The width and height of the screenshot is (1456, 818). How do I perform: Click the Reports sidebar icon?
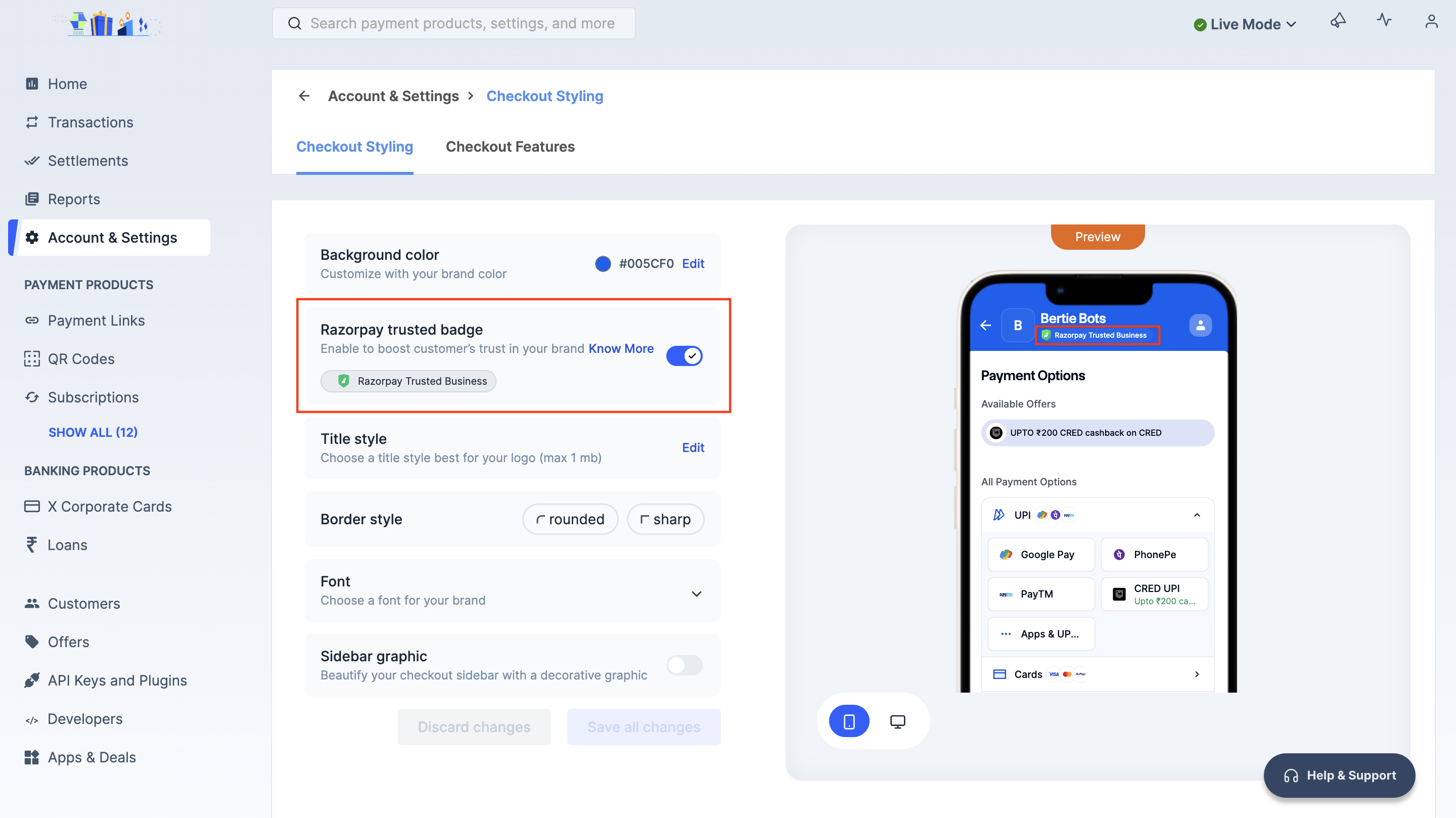(32, 199)
